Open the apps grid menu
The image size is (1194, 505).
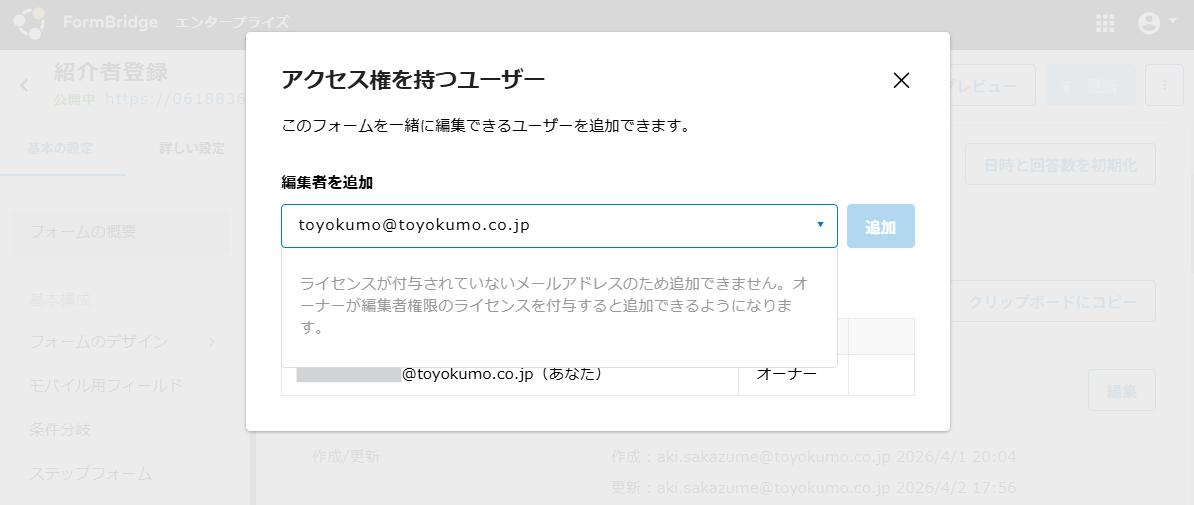[1105, 23]
